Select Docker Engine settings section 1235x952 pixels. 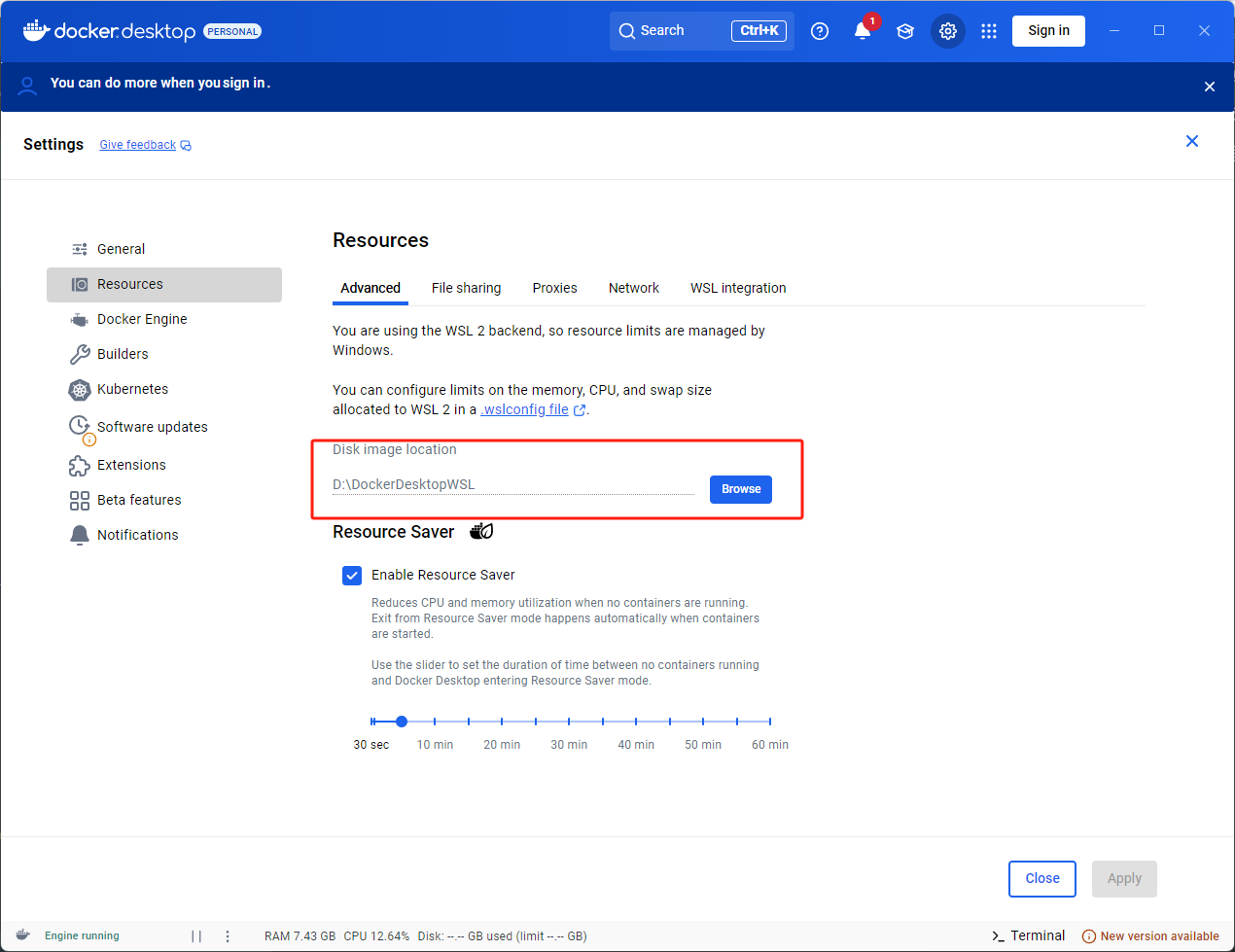tap(164, 320)
